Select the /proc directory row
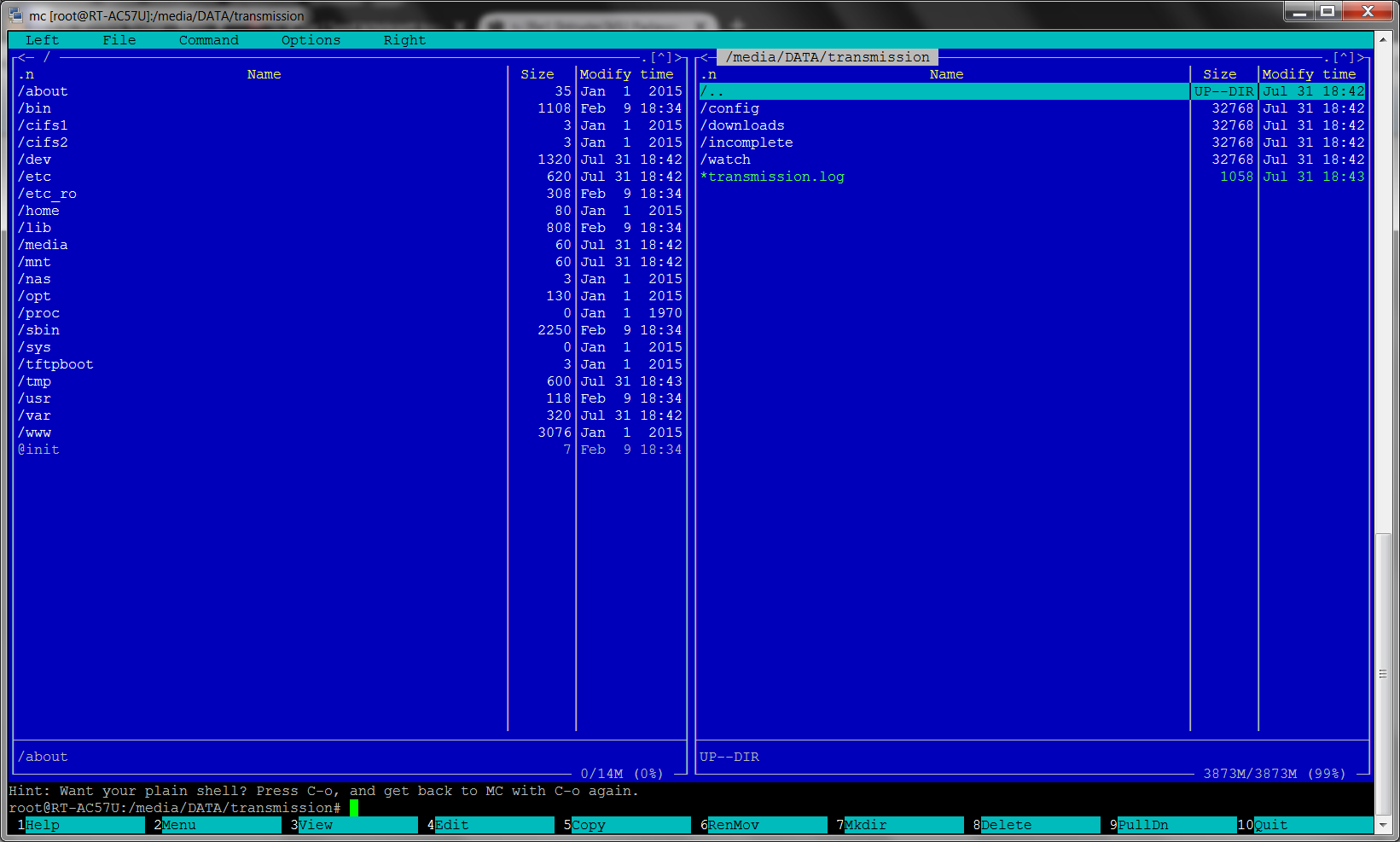This screenshot has width=1400, height=842. pyautogui.click(x=350, y=313)
